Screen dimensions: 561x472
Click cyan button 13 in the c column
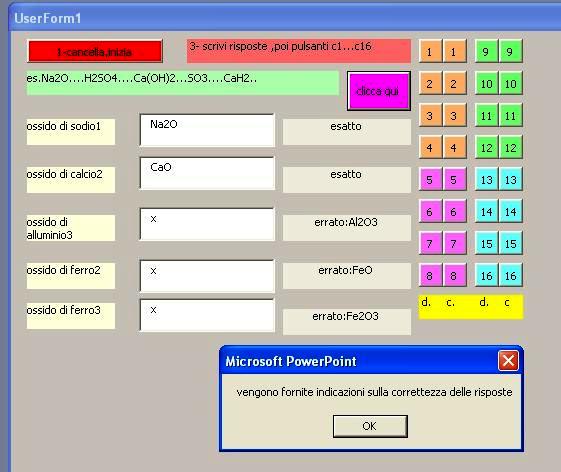click(x=511, y=179)
